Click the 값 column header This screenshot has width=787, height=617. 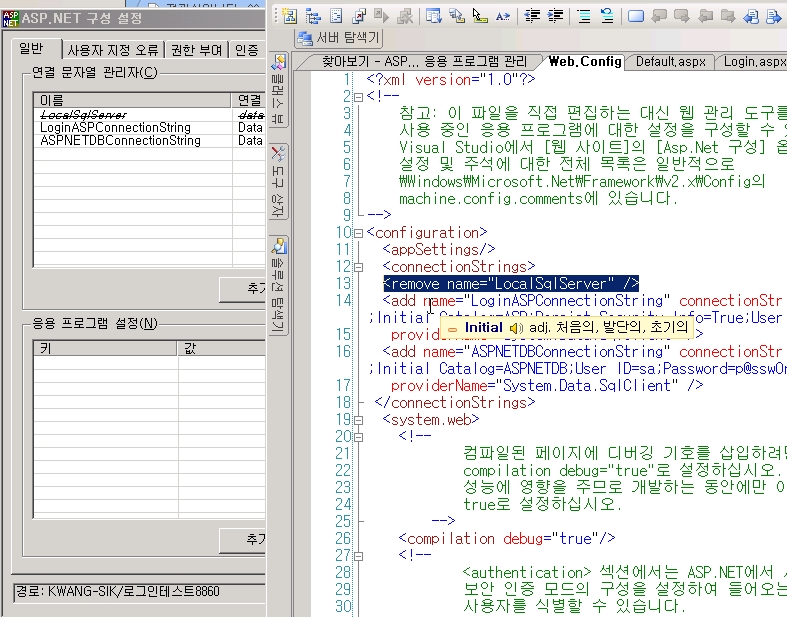coord(221,348)
